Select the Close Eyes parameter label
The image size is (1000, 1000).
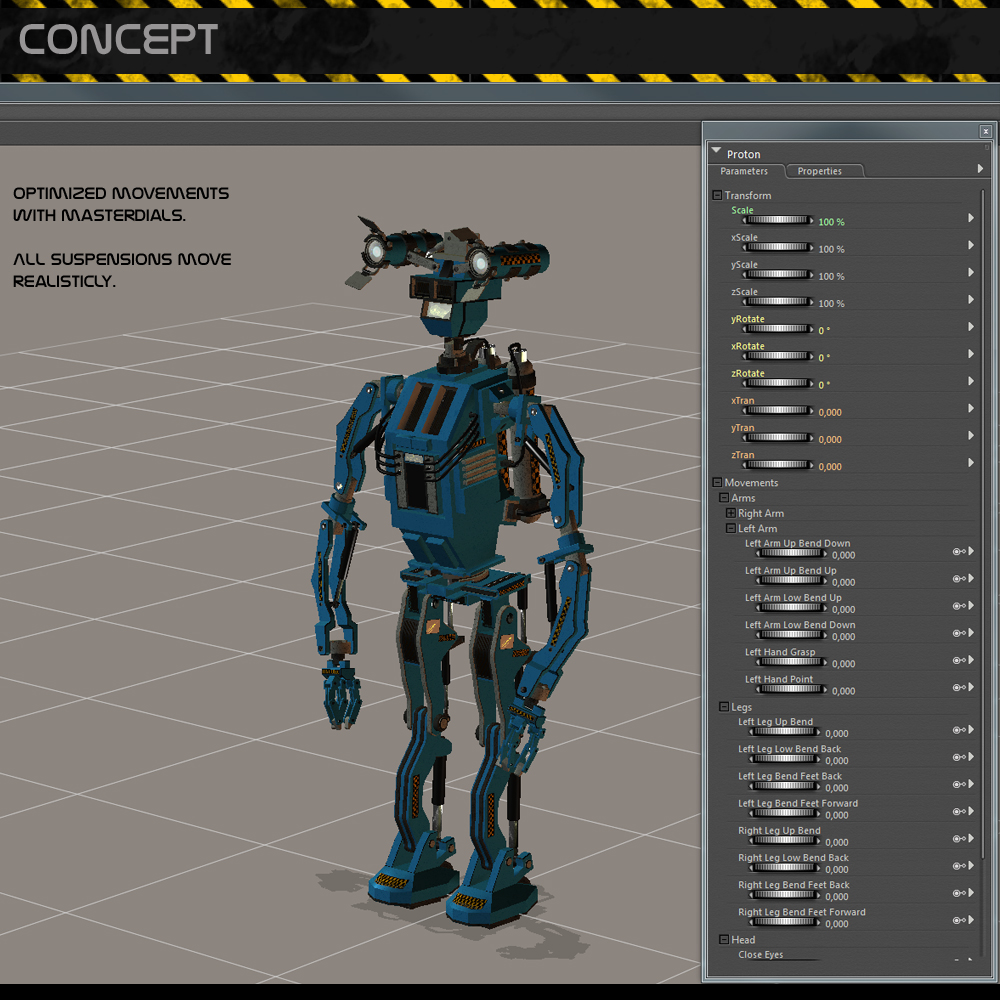pos(761,955)
